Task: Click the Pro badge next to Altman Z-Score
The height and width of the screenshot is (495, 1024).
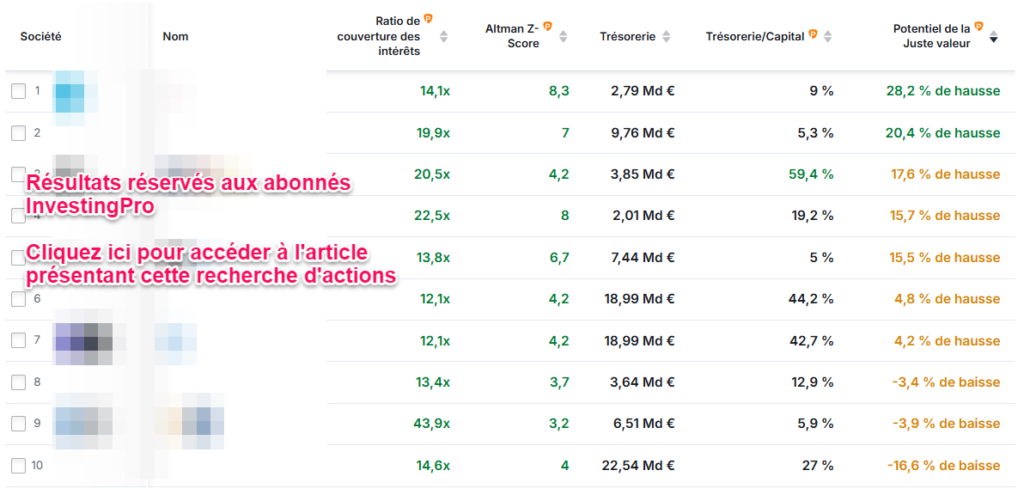Action: click(547, 28)
